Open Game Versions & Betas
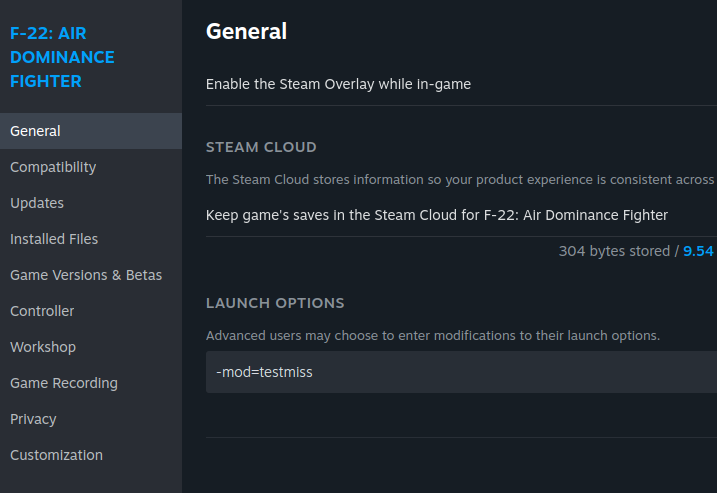Image resolution: width=717 pixels, height=493 pixels. click(x=91, y=275)
